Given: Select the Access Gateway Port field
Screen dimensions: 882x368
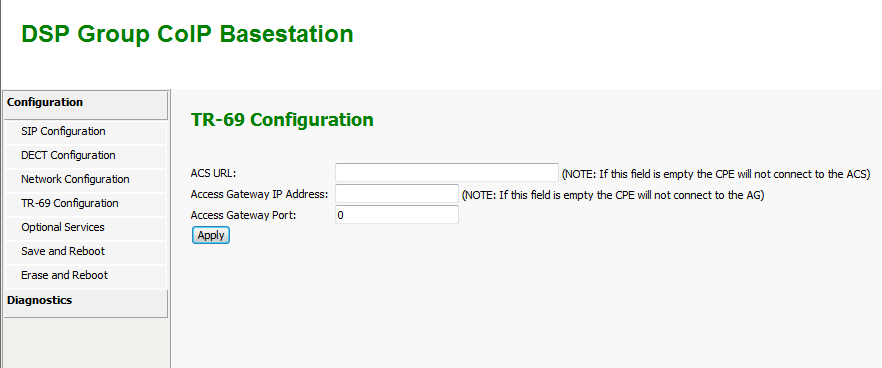Looking at the screenshot, I should 397,215.
